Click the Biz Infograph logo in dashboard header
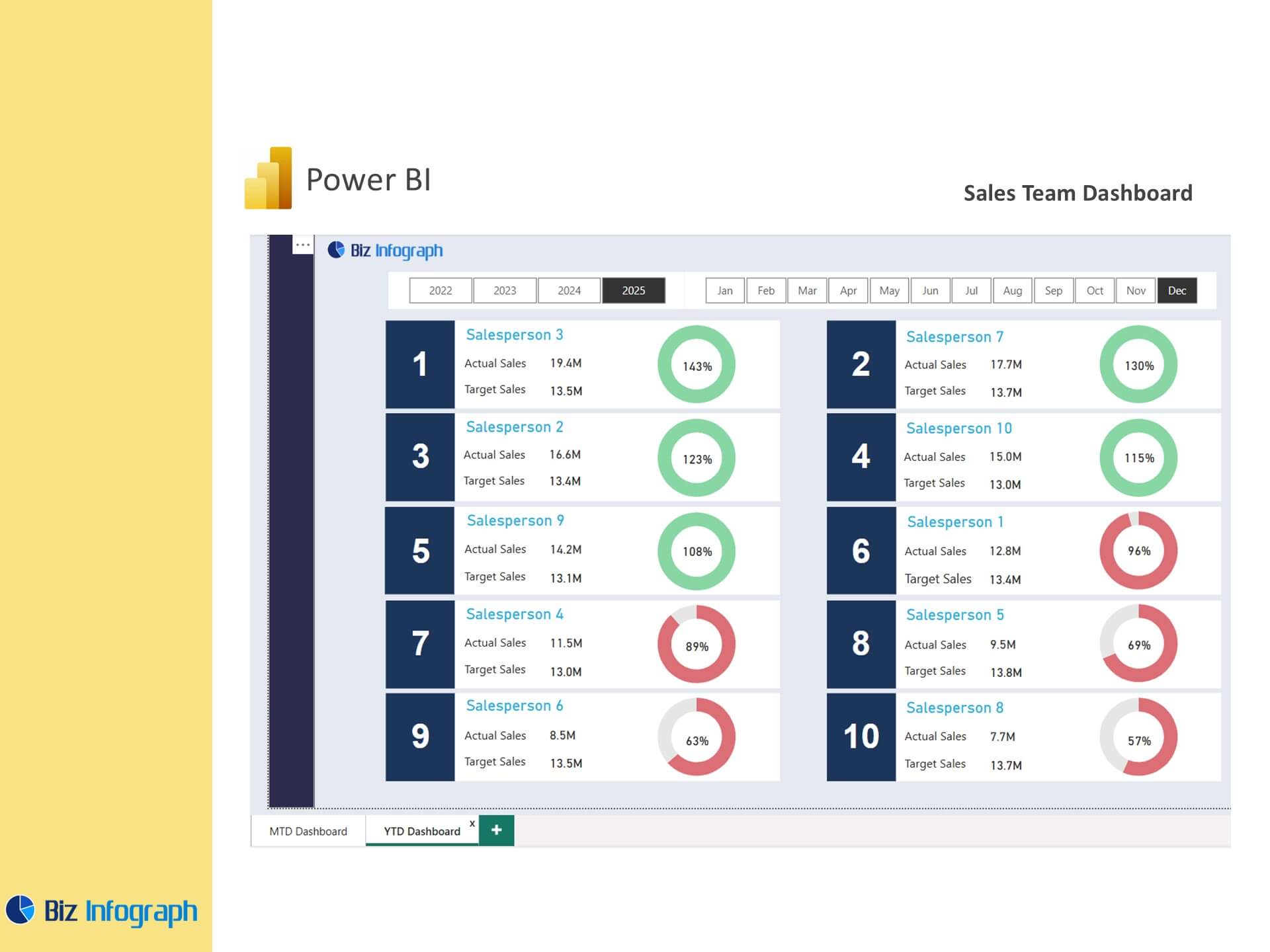 [386, 251]
